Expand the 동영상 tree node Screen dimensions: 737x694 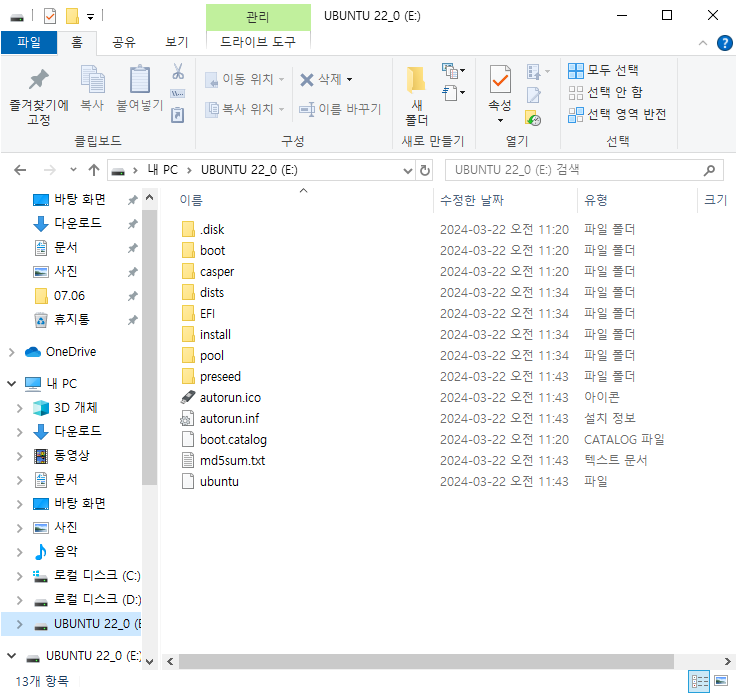tap(20, 456)
